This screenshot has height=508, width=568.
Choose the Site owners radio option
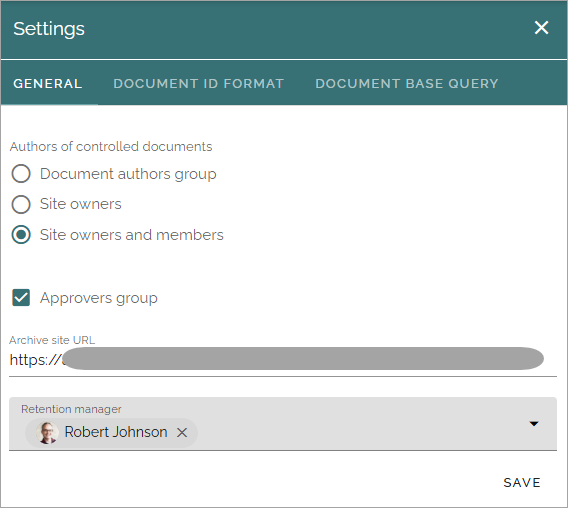[21, 204]
